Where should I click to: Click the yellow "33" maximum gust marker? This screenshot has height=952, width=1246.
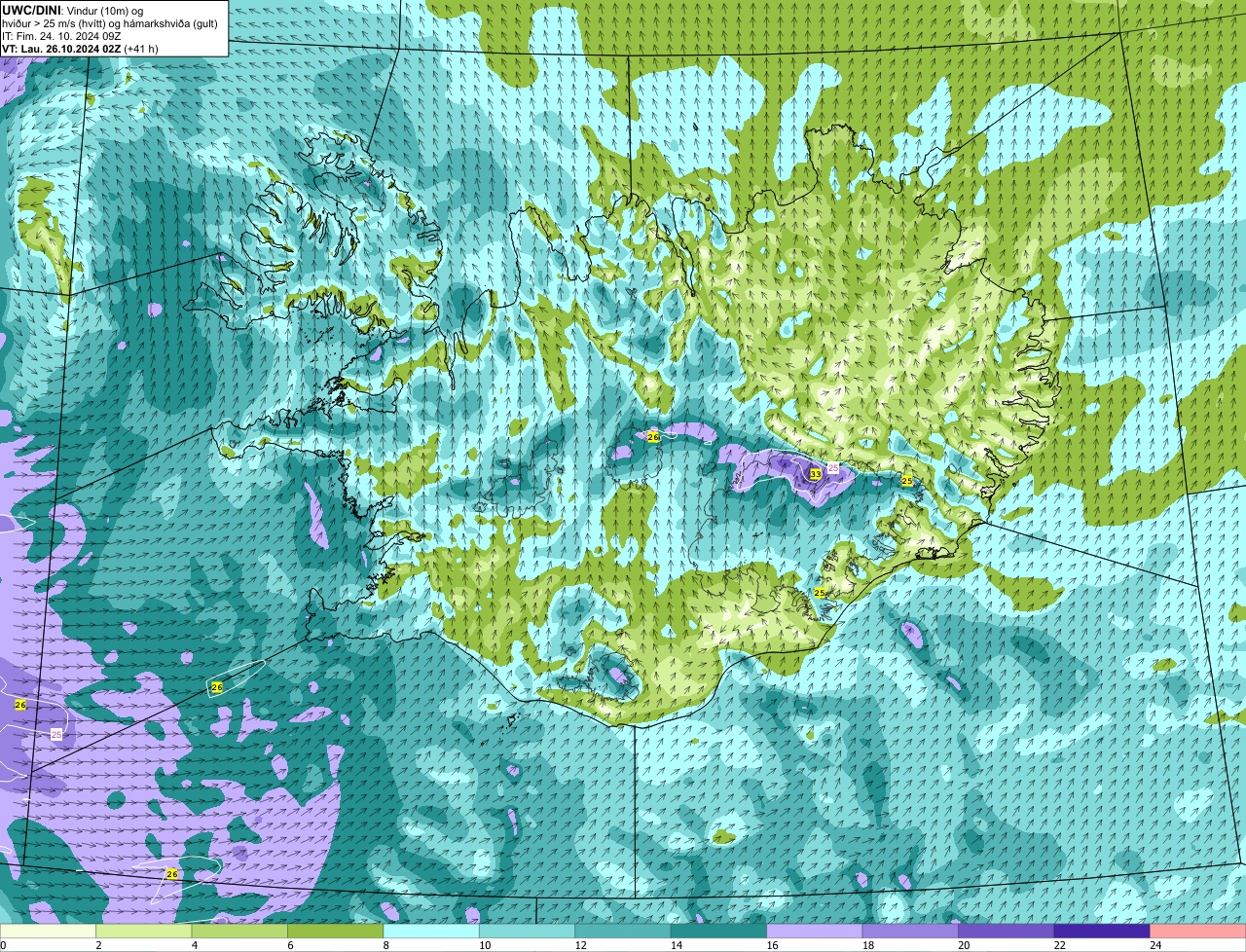815,474
